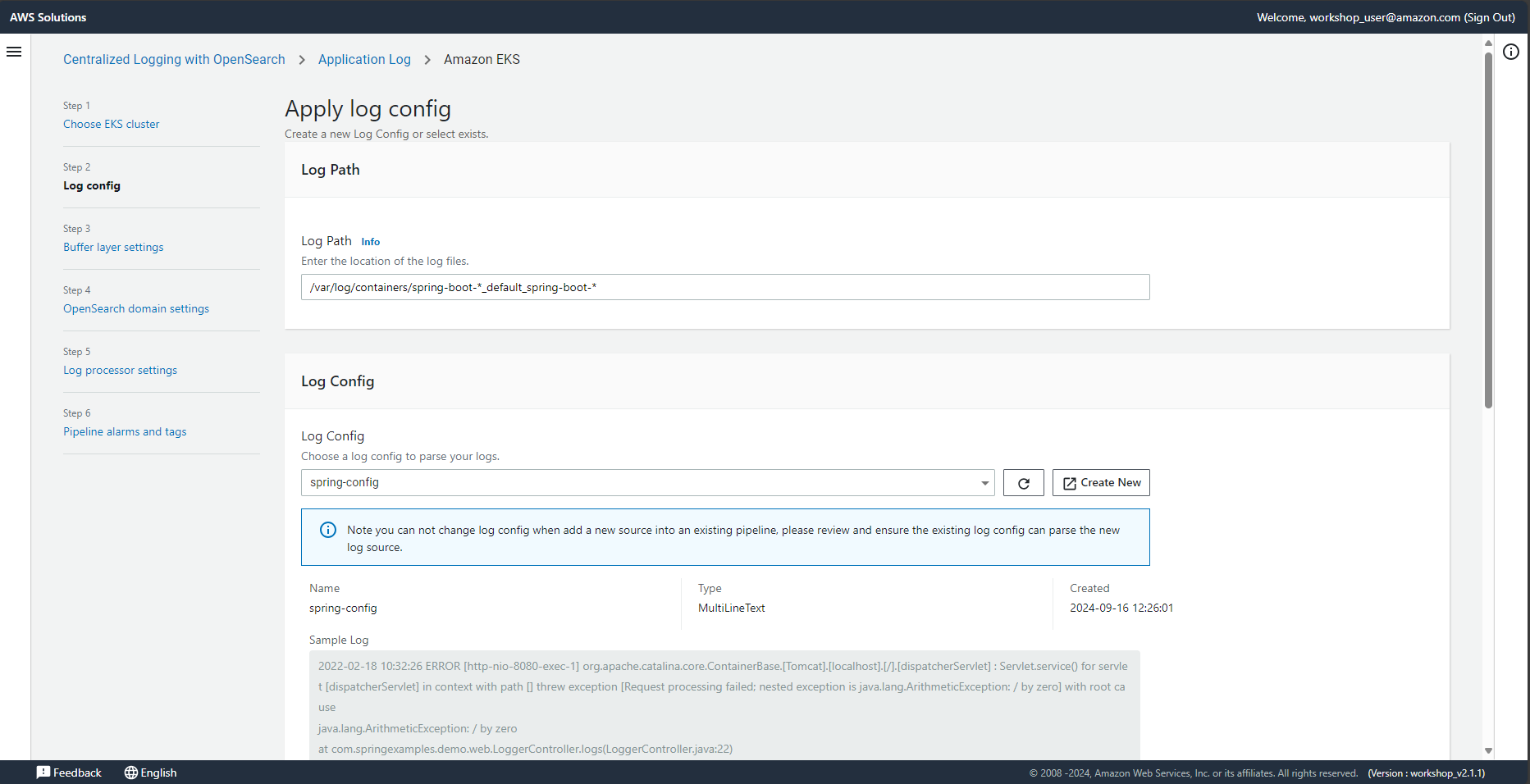Go to Centralized Logging with OpenSearch breadcrumb
The height and width of the screenshot is (784, 1530).
pyautogui.click(x=174, y=59)
